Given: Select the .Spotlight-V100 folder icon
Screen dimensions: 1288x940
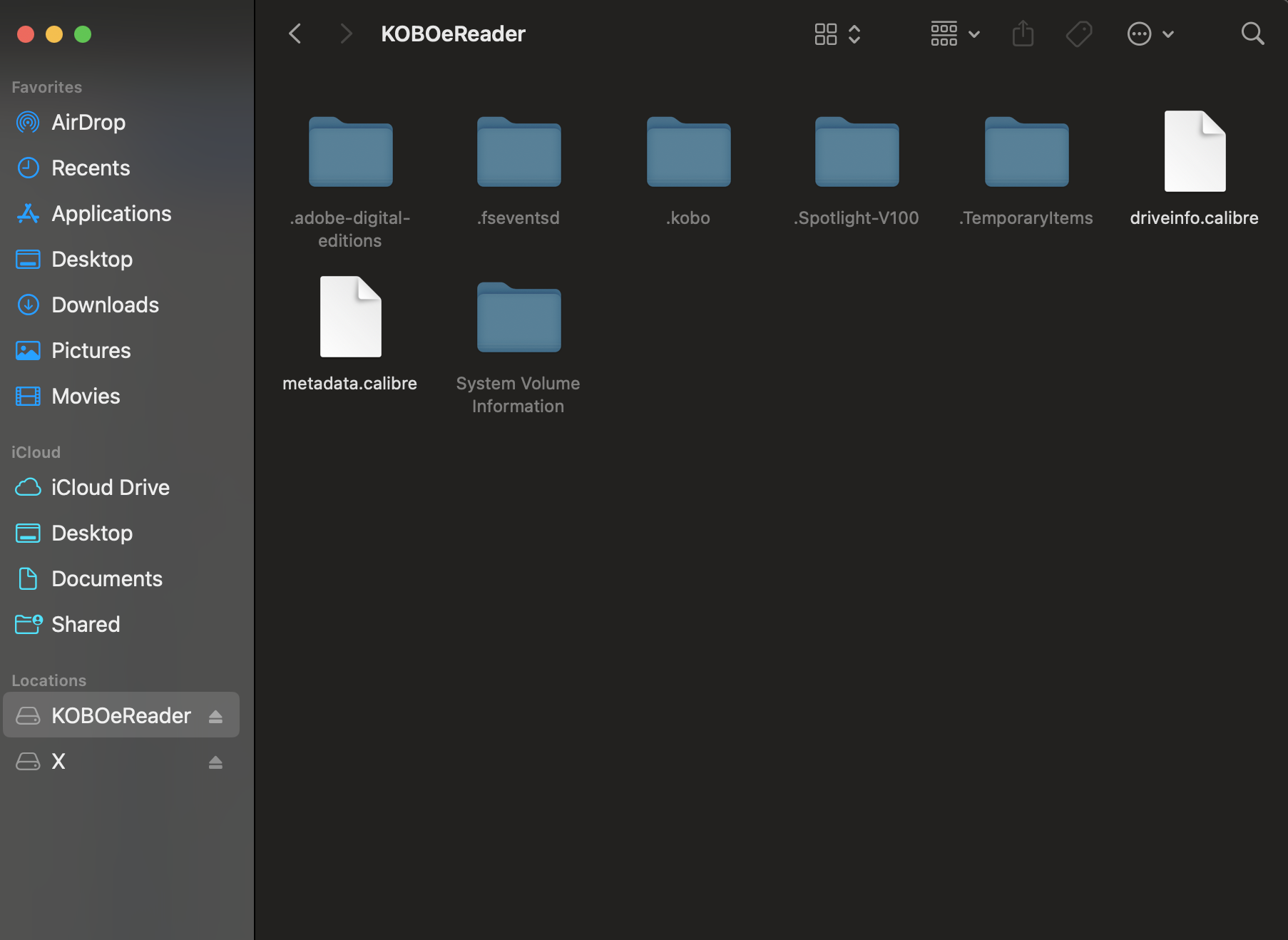Looking at the screenshot, I should coord(857,151).
